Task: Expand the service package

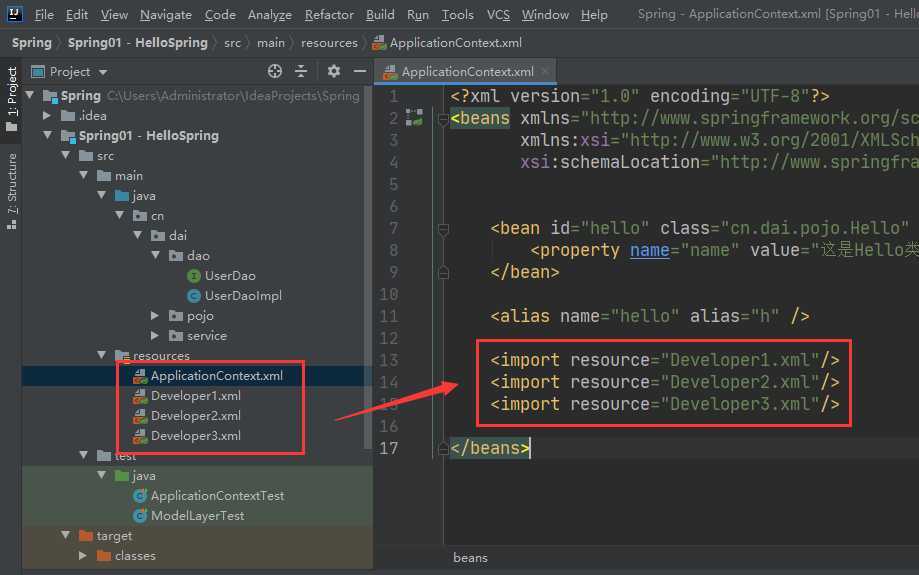Action: coord(155,335)
